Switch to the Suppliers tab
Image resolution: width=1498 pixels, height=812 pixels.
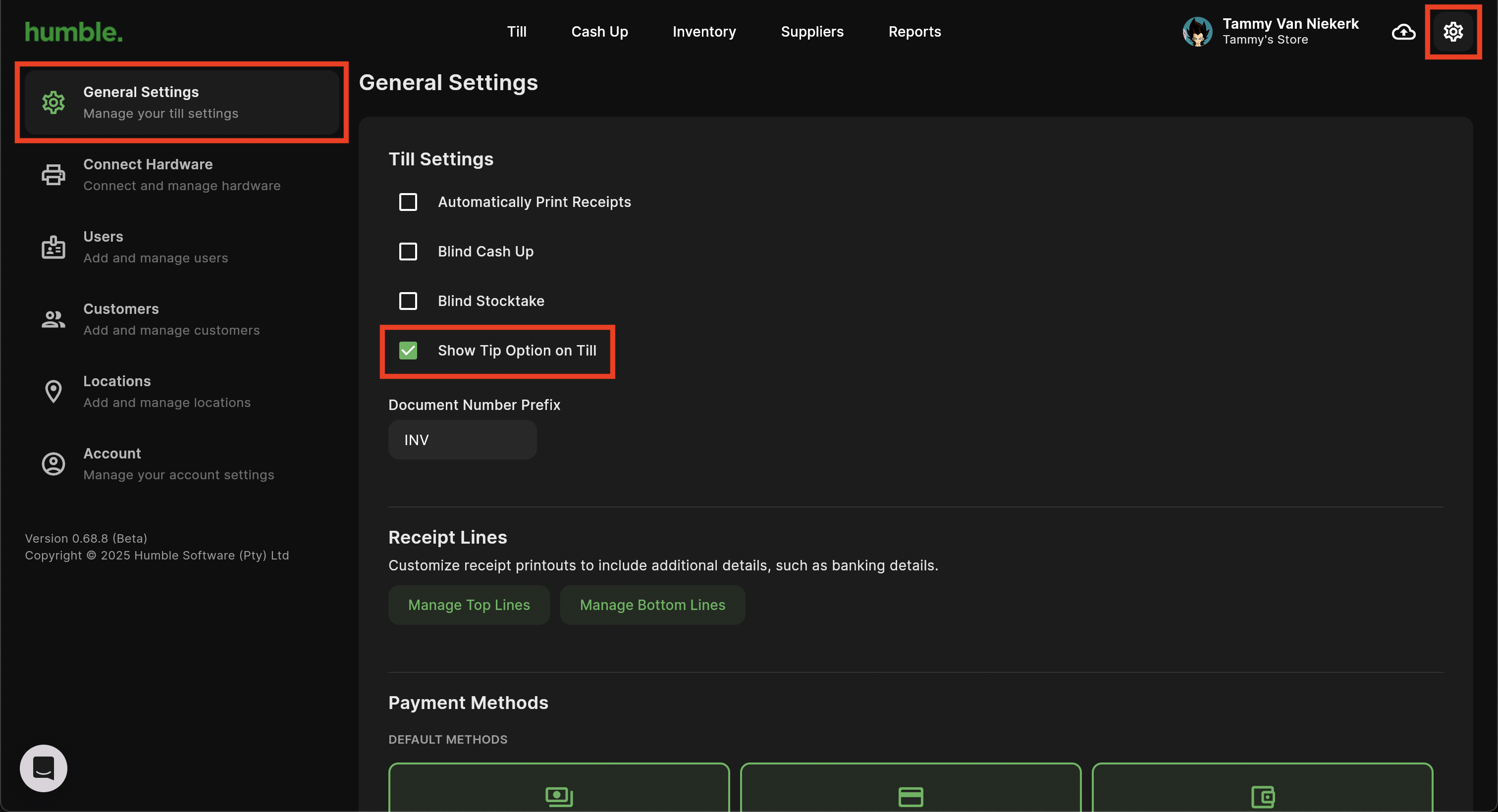812,31
